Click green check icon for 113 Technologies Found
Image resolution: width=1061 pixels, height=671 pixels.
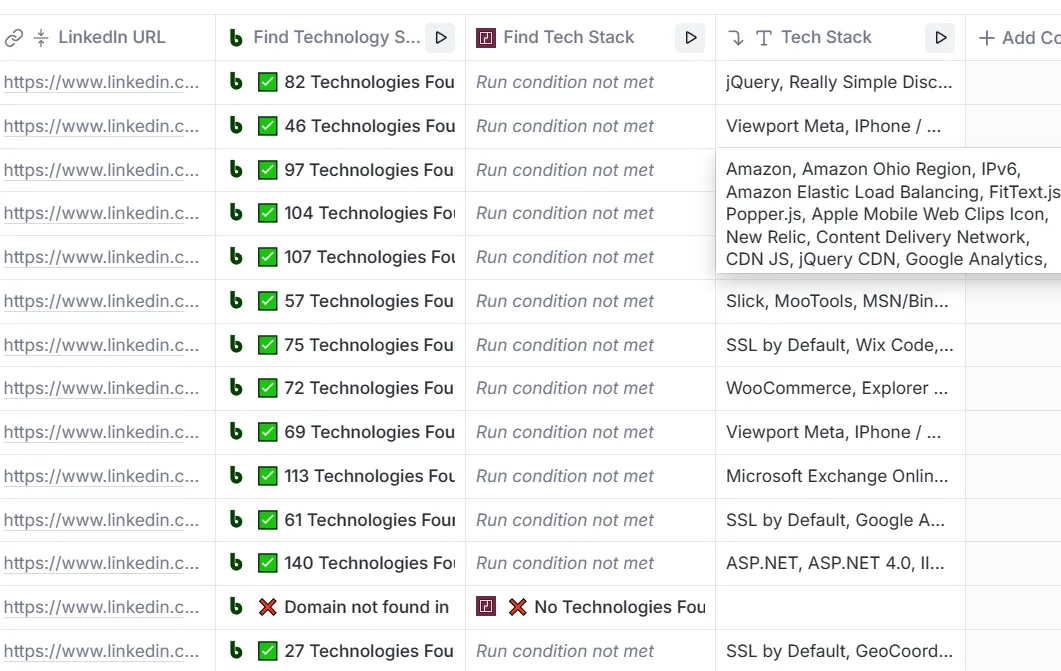coord(268,476)
